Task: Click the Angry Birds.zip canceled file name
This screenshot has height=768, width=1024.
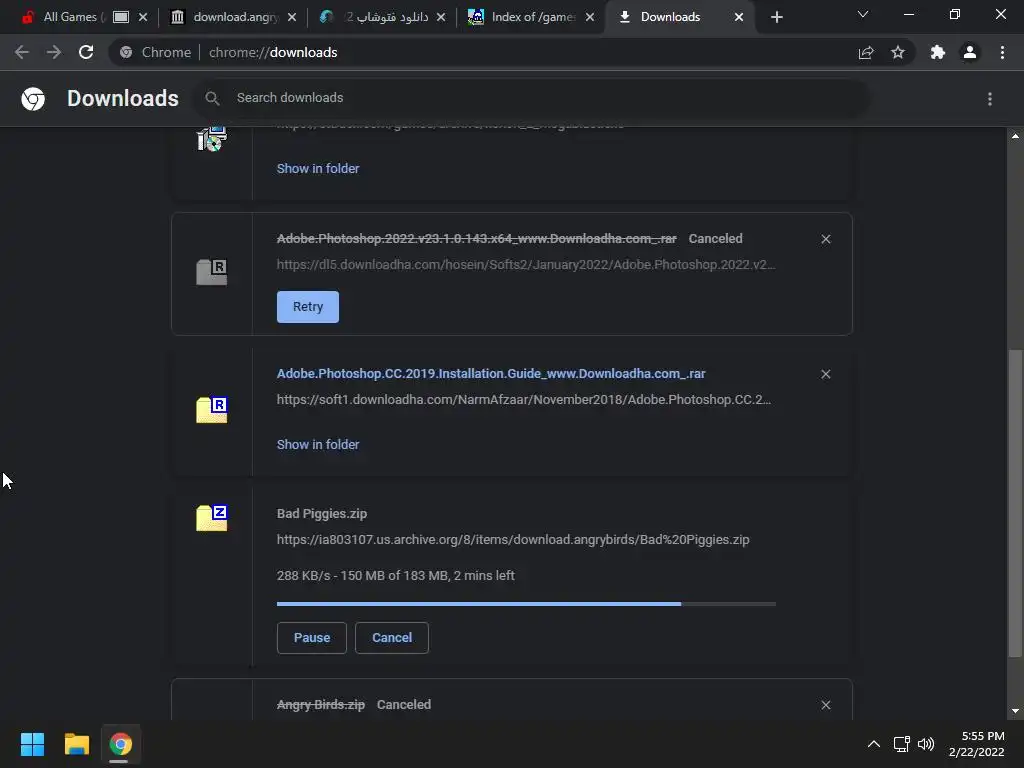Action: (321, 705)
